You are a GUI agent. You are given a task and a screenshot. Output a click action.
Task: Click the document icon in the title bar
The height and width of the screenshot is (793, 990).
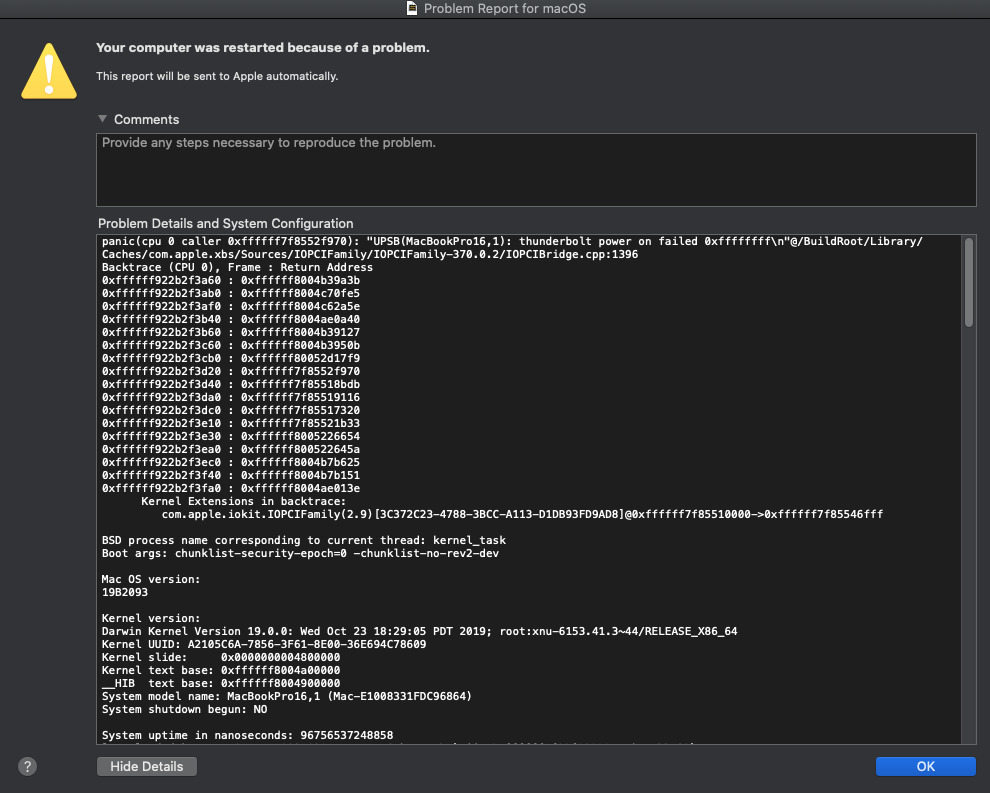click(x=411, y=9)
